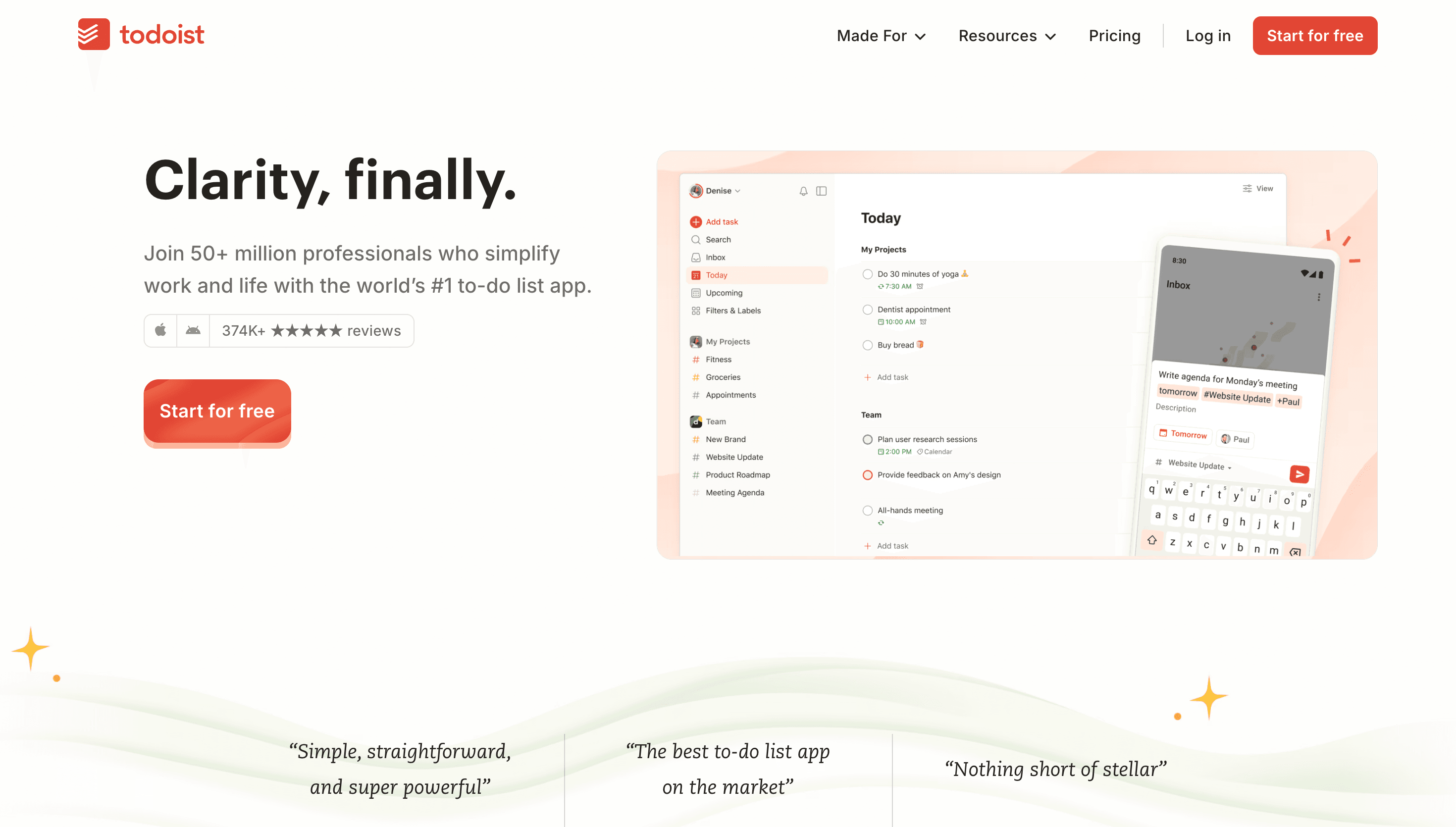Select the Search icon in the sidebar

tap(696, 239)
